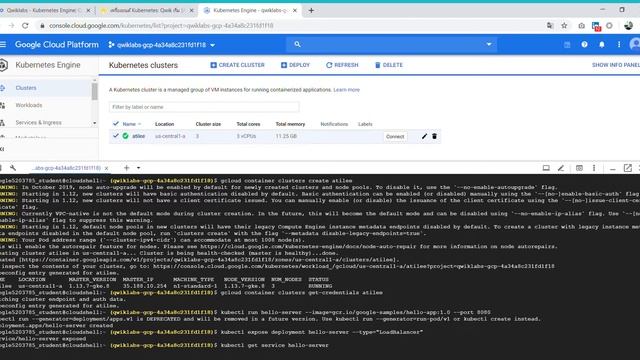
Task: Open a new browser tab
Action: 311,11
